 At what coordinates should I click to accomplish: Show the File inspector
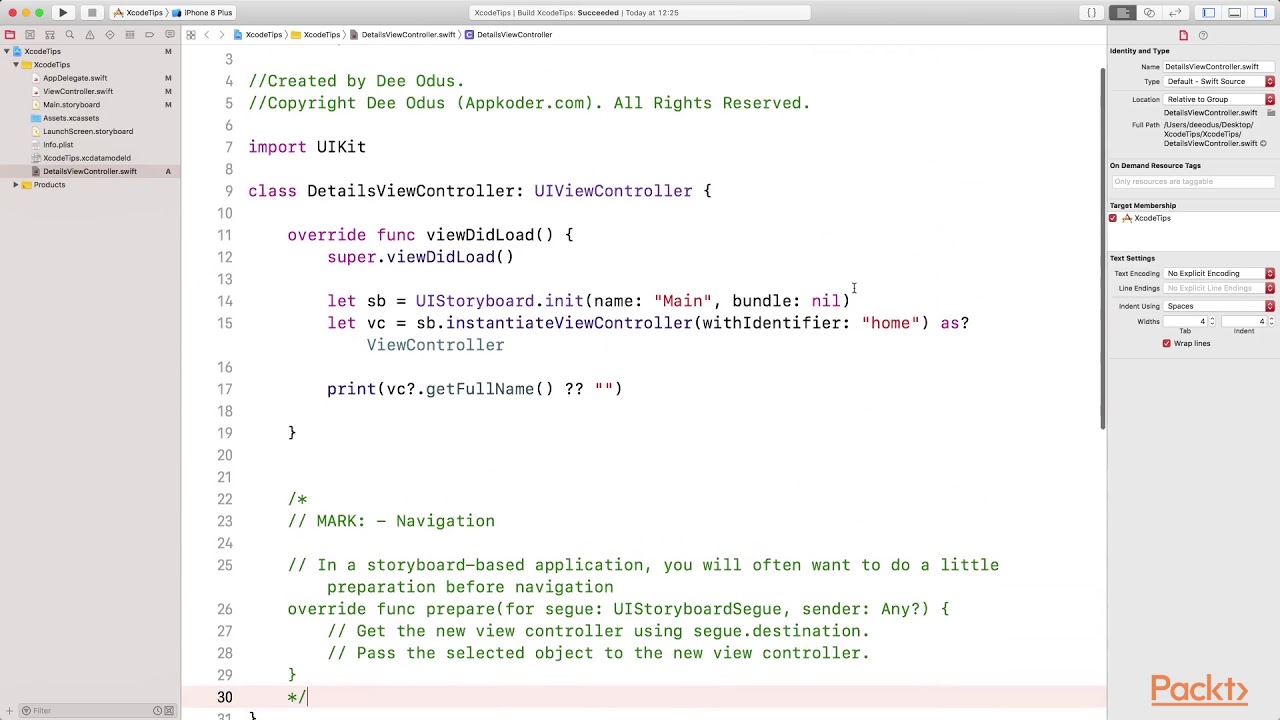(x=1184, y=35)
